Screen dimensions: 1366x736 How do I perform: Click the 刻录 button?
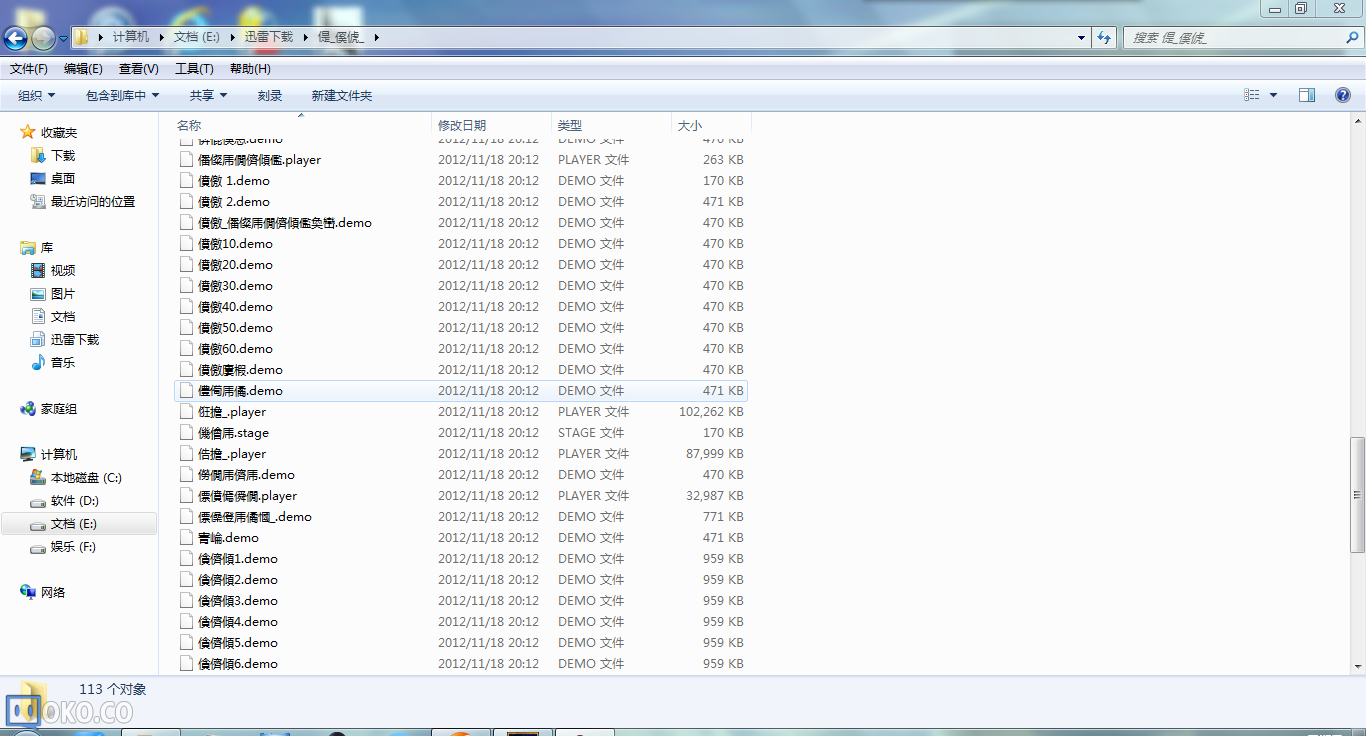coord(270,95)
